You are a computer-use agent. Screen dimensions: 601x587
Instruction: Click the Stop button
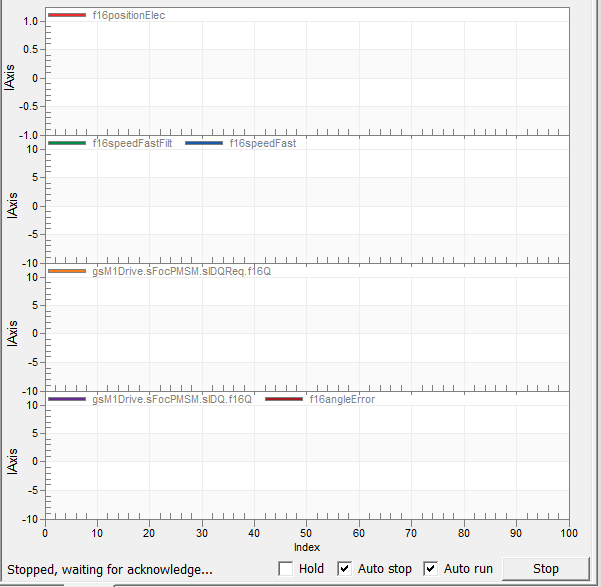545,569
